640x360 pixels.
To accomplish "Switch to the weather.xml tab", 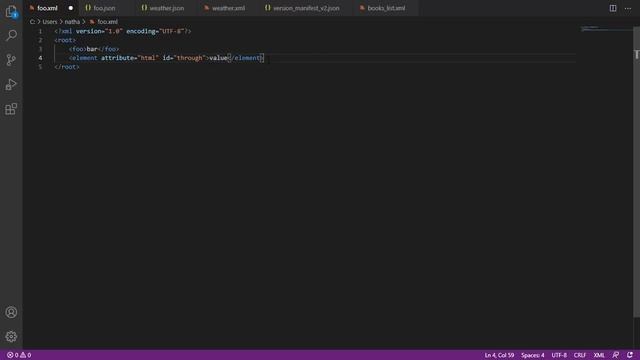I will pyautogui.click(x=228, y=8).
